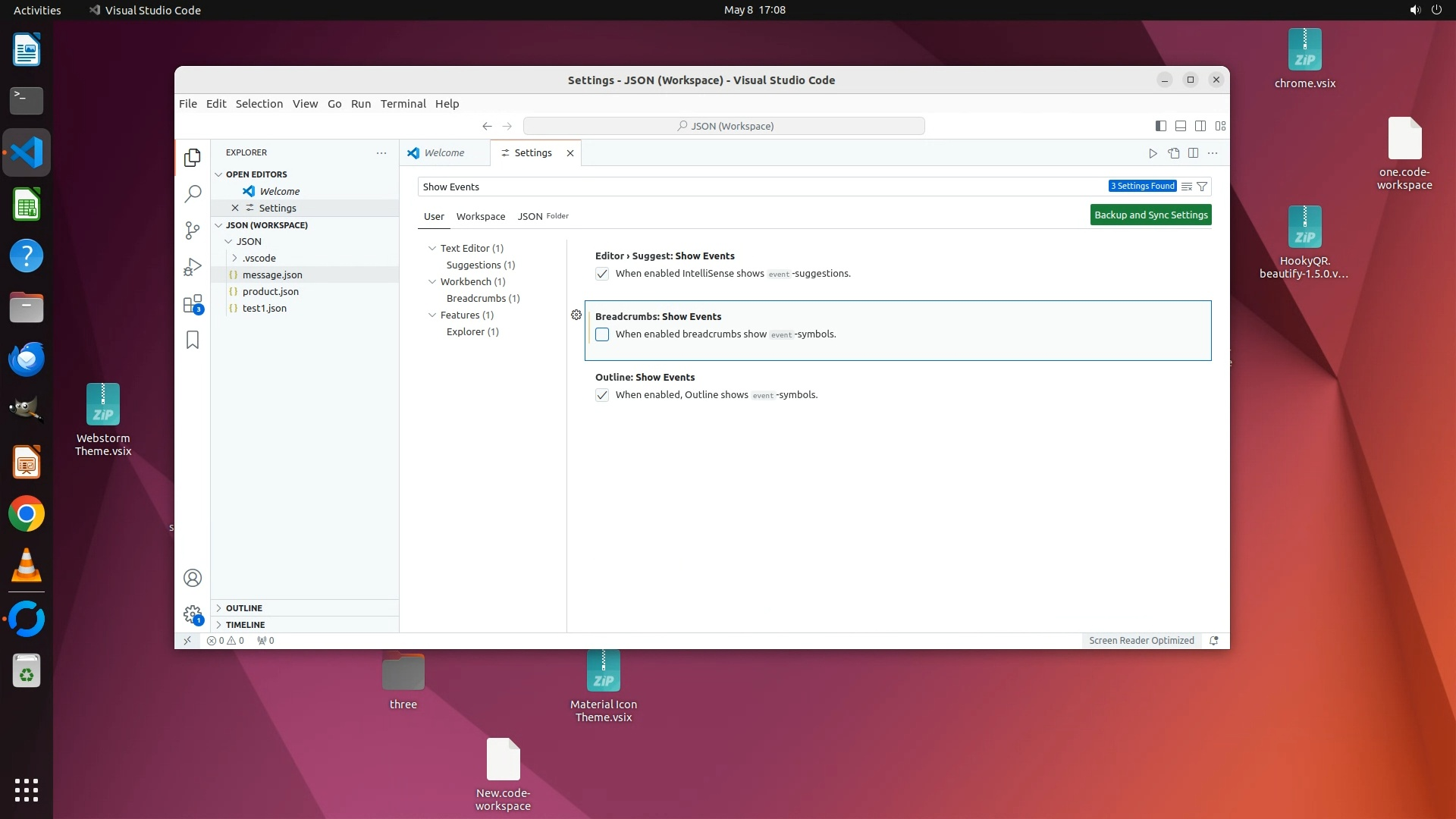Open the Source Control view
Viewport: 1456px width, 819px height.
[193, 230]
